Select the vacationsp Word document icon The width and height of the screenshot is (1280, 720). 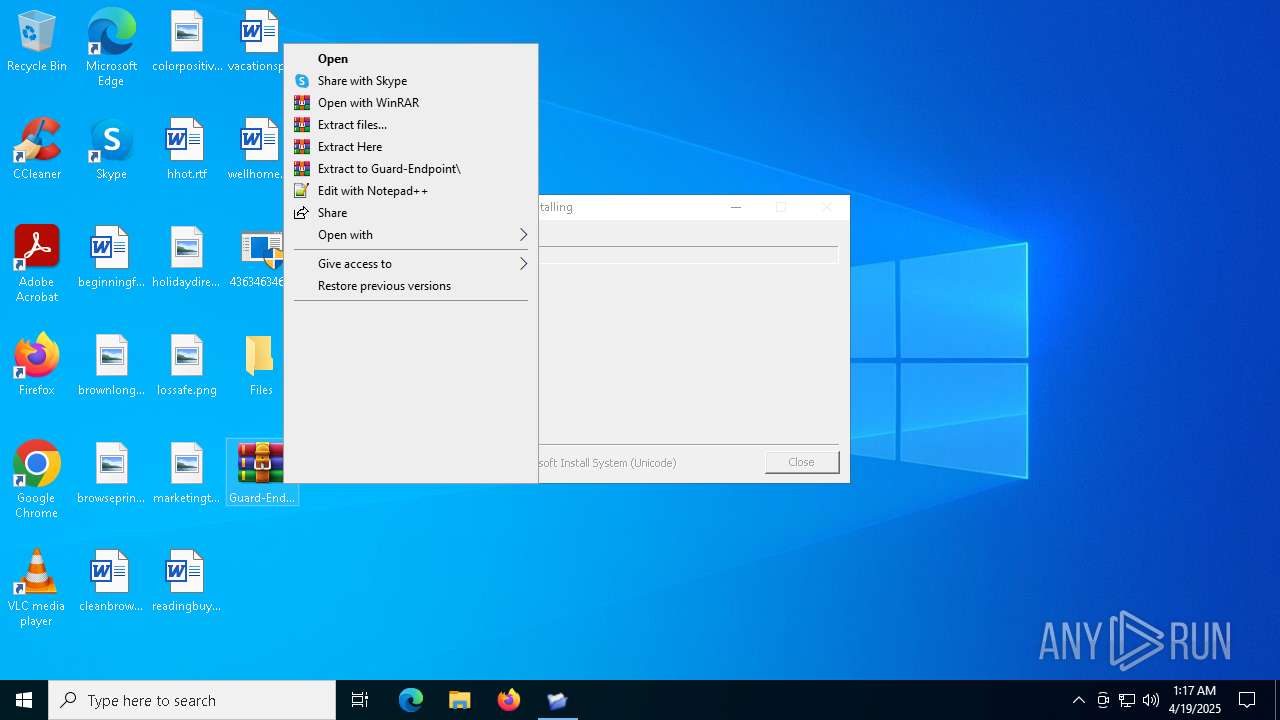(259, 42)
